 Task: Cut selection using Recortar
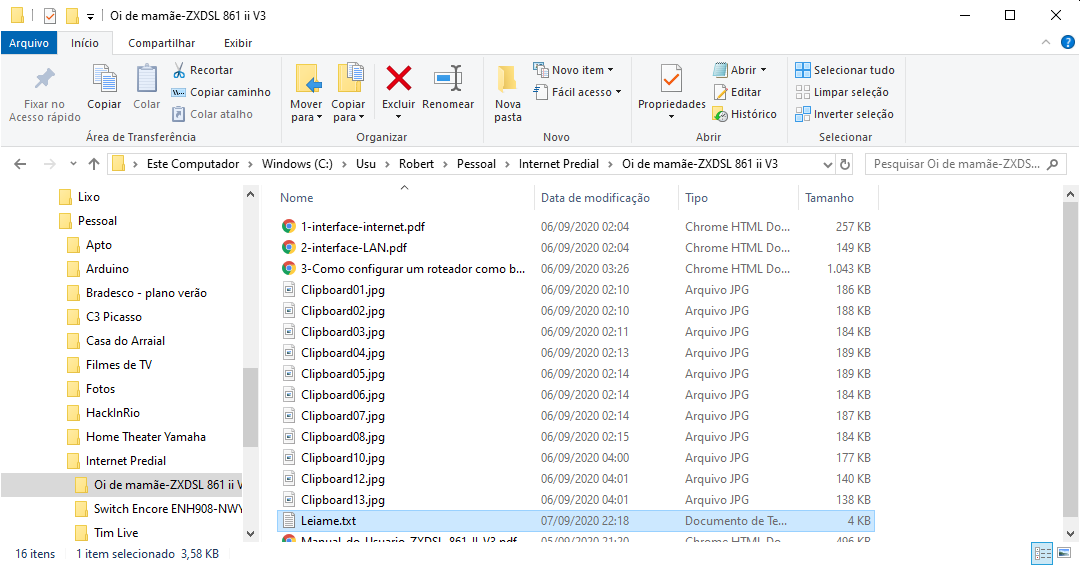click(203, 70)
